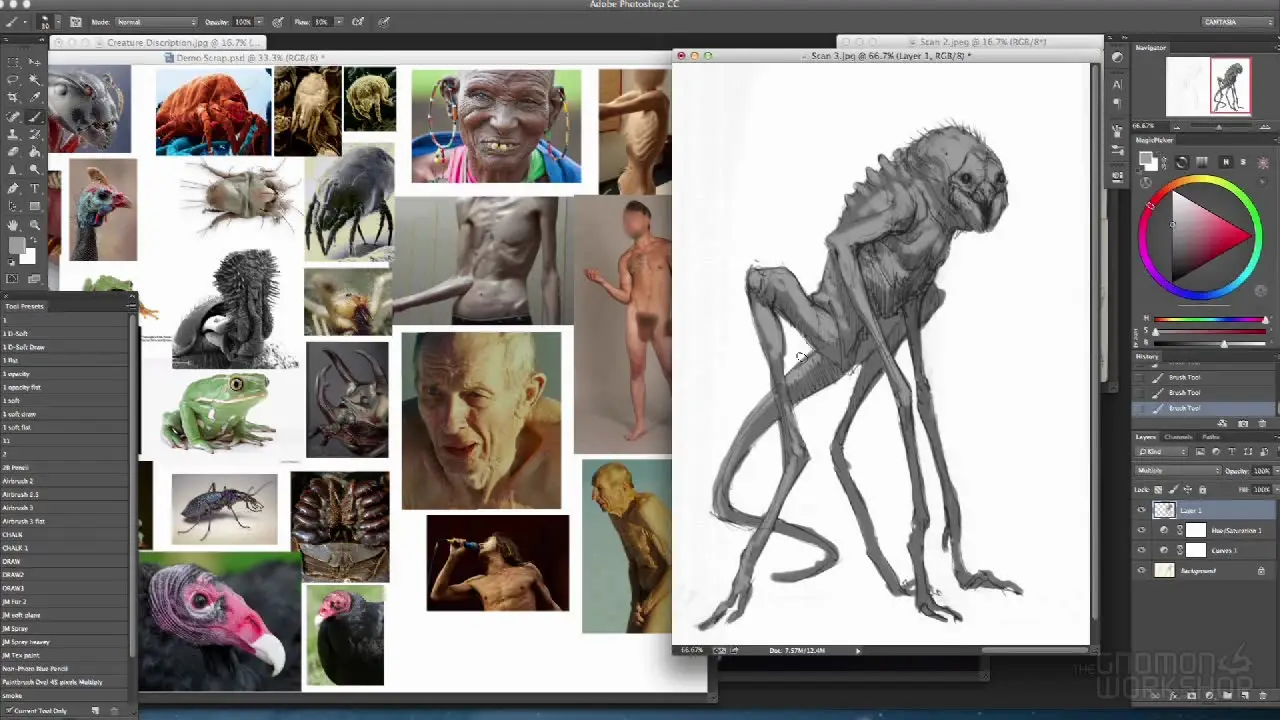The width and height of the screenshot is (1280, 720).
Task: Select the Lasso tool
Action: (x=13, y=80)
